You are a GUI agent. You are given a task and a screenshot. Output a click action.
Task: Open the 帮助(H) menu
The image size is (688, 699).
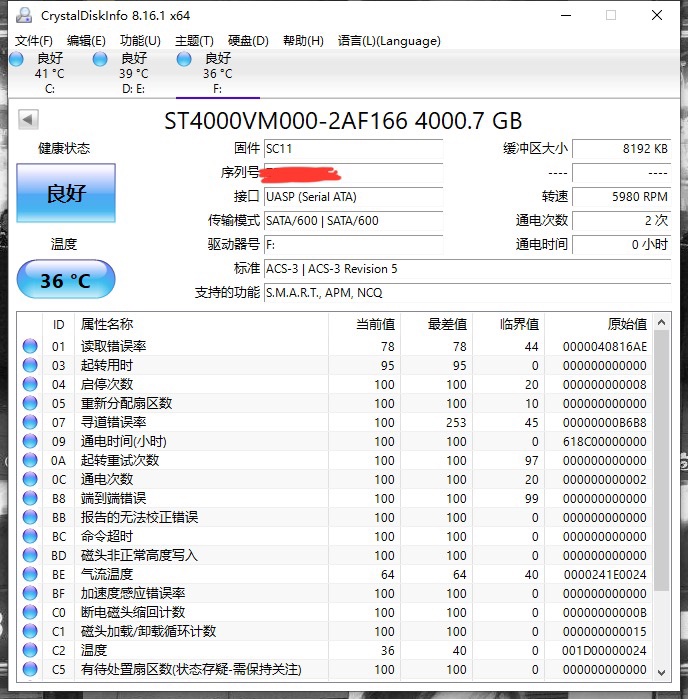(303, 41)
